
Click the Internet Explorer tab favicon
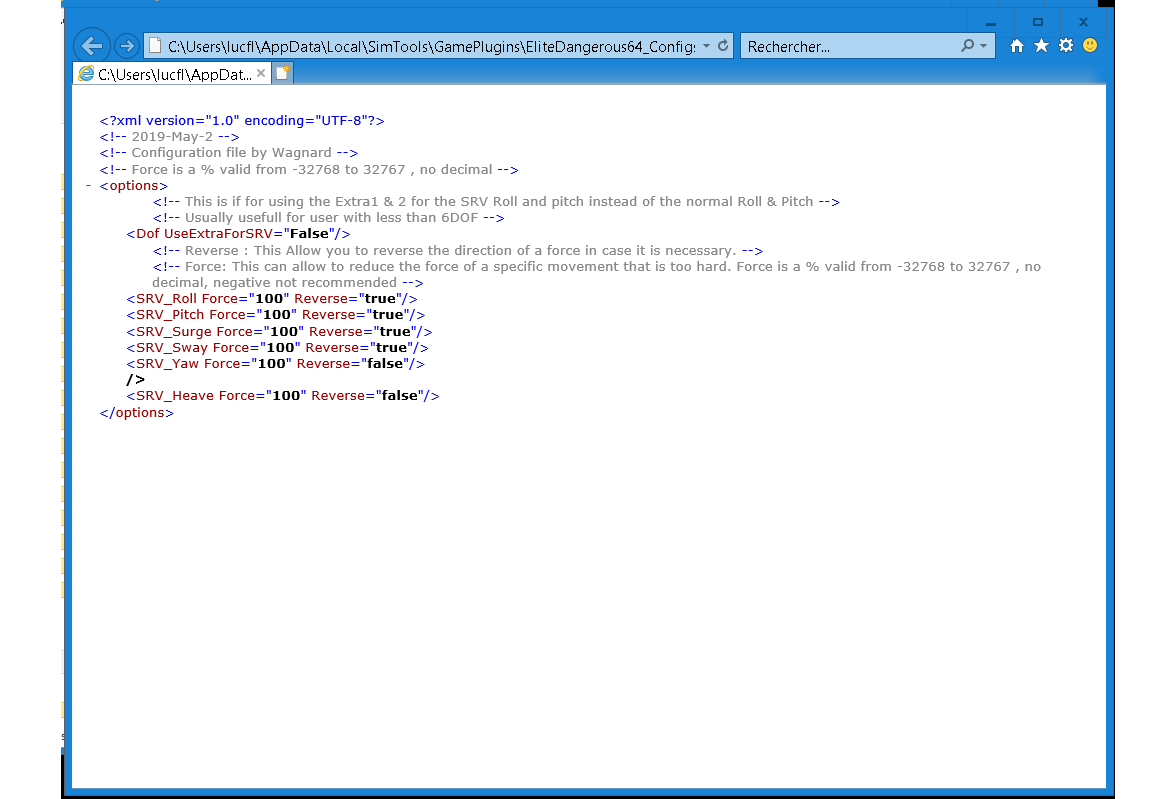coord(86,74)
